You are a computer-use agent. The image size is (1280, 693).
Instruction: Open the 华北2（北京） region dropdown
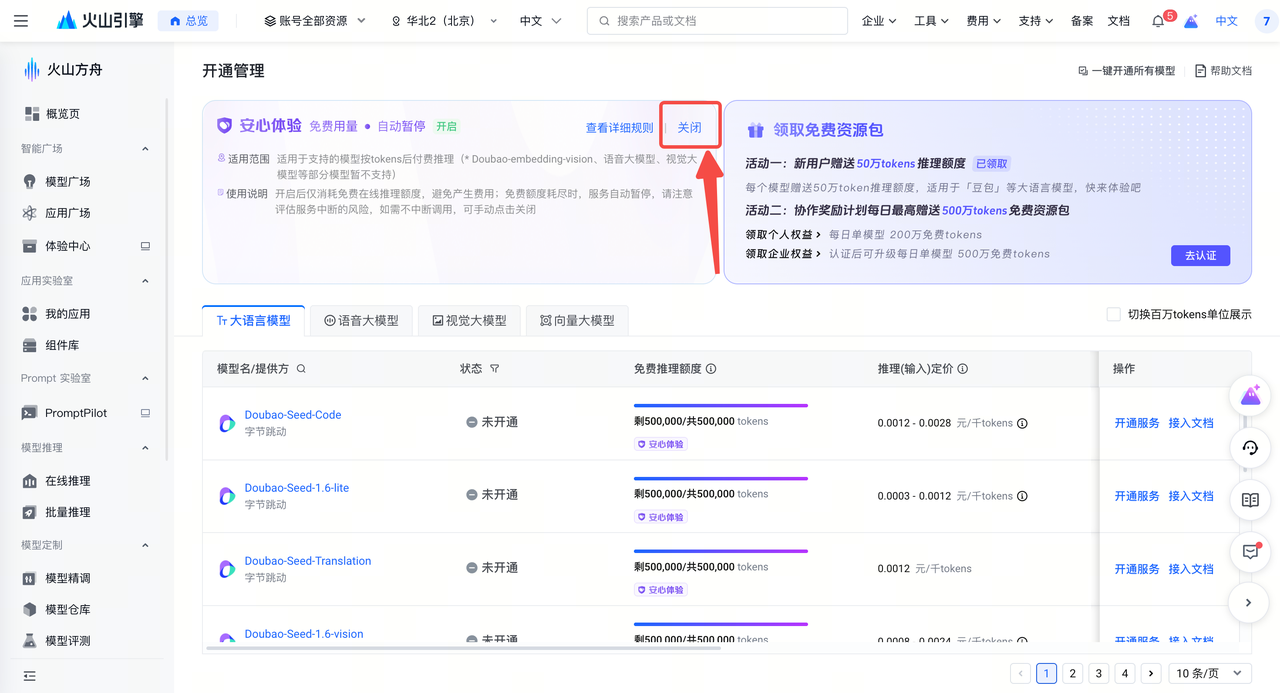(445, 21)
